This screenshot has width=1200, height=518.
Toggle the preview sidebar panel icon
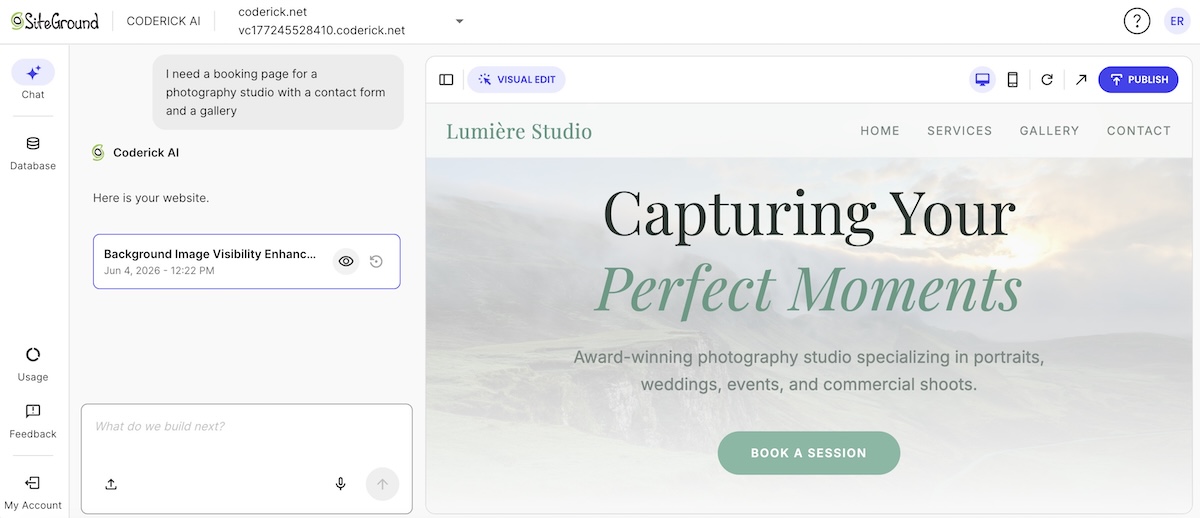pyautogui.click(x=446, y=80)
